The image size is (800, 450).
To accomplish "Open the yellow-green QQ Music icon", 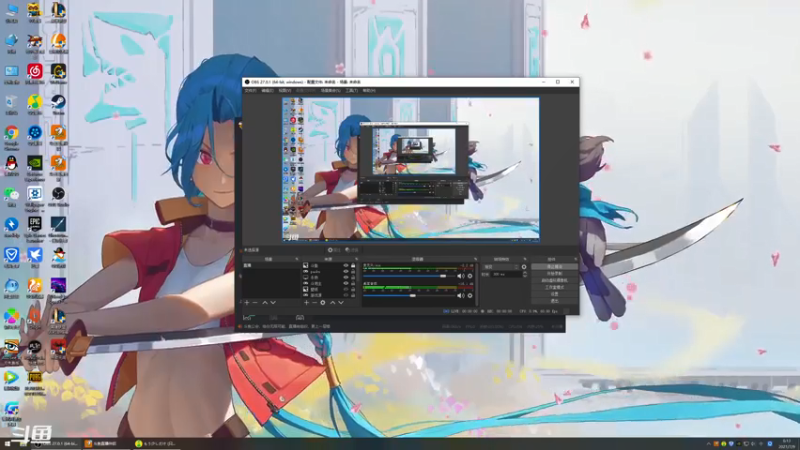I will coord(35,103).
